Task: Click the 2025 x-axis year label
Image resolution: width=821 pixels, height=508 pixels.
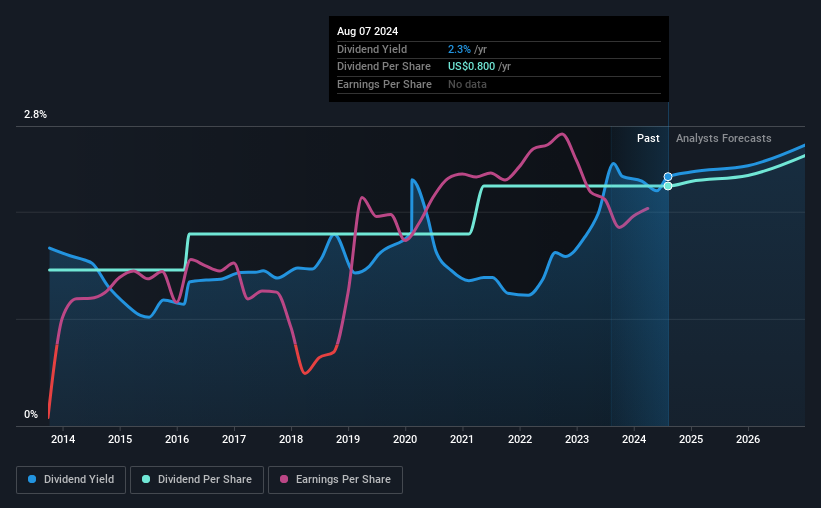Action: (x=691, y=439)
